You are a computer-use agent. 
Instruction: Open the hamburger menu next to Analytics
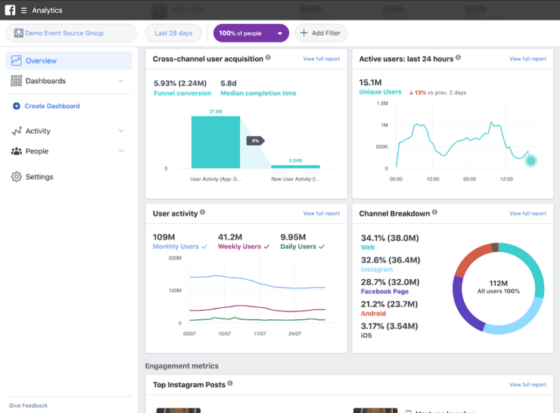click(24, 10)
